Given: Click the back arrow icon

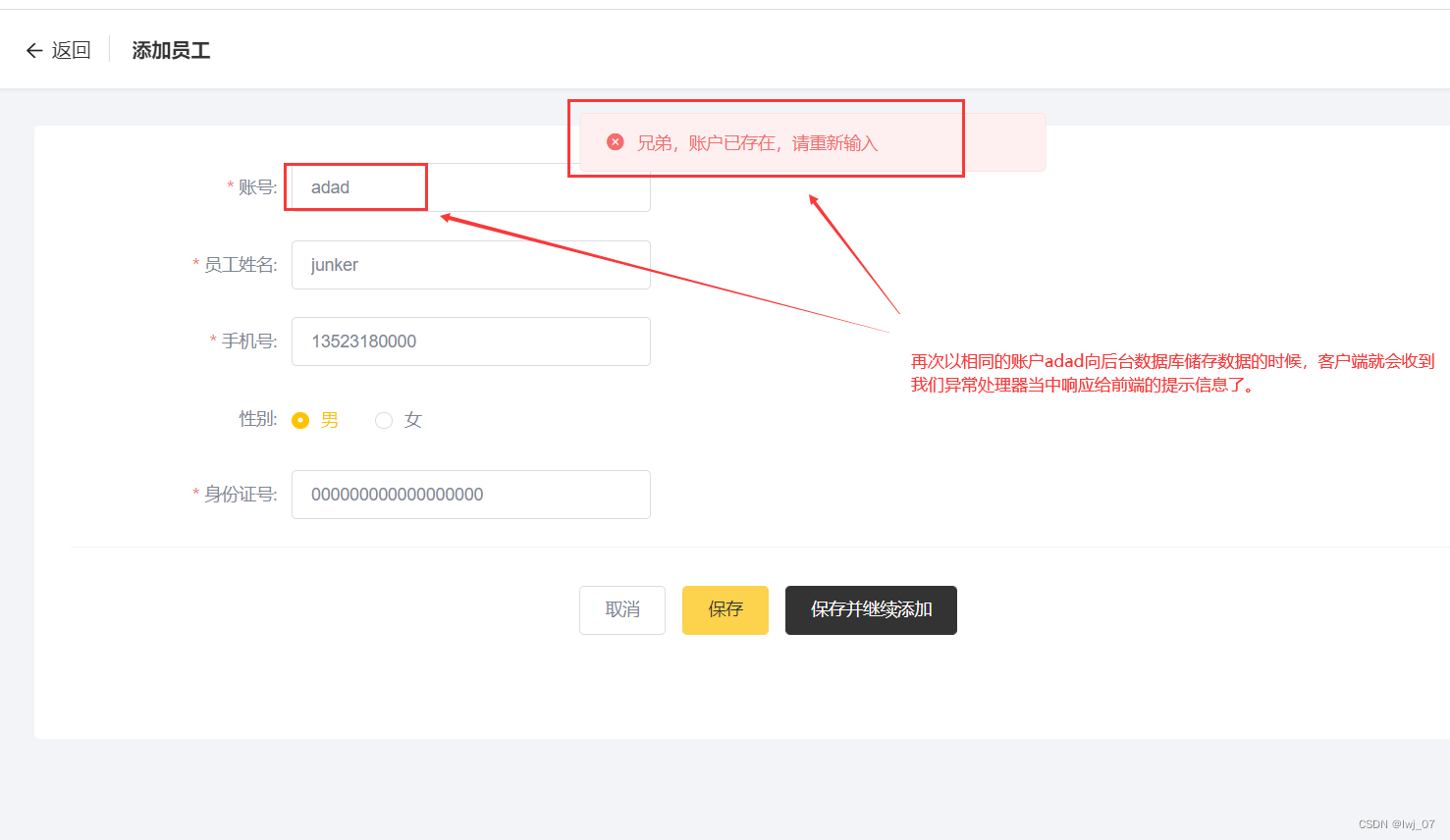Looking at the screenshot, I should tap(34, 50).
